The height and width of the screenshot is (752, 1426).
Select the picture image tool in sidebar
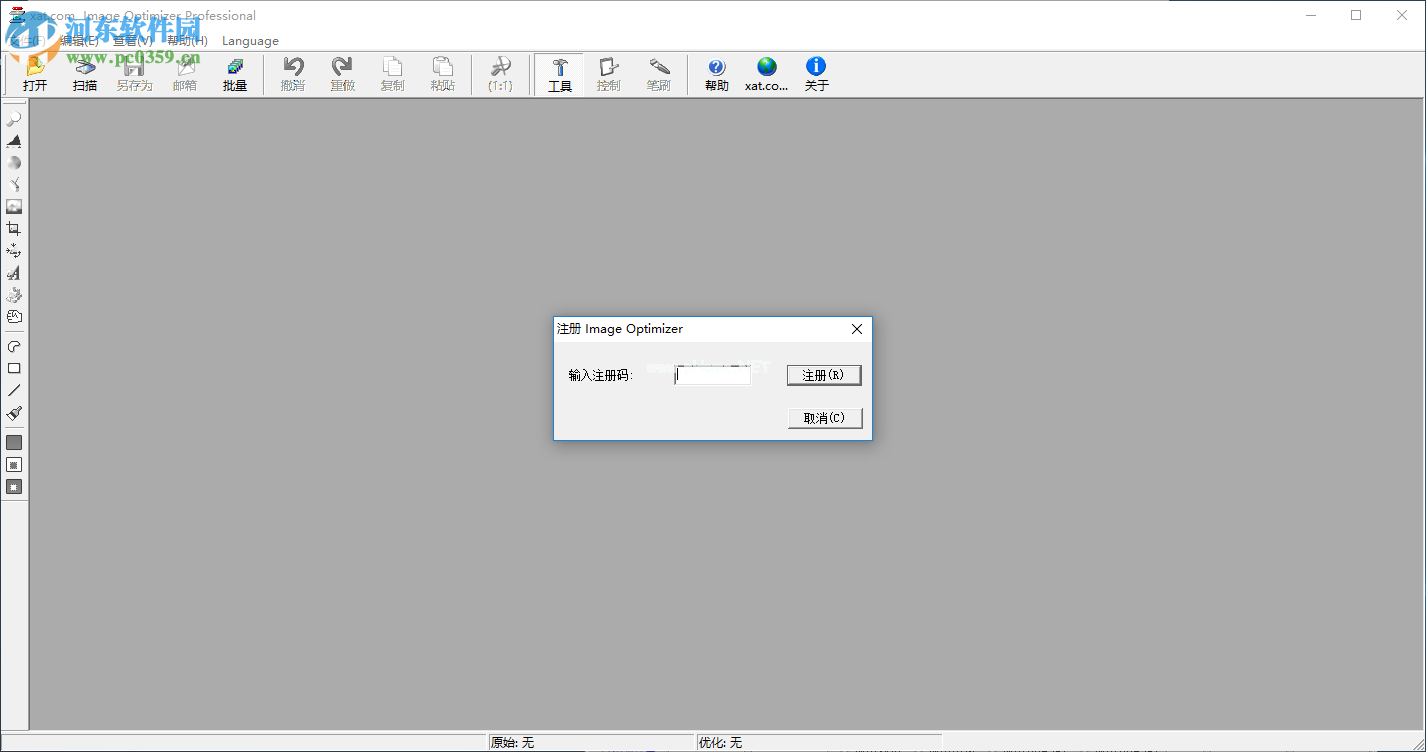[14, 207]
